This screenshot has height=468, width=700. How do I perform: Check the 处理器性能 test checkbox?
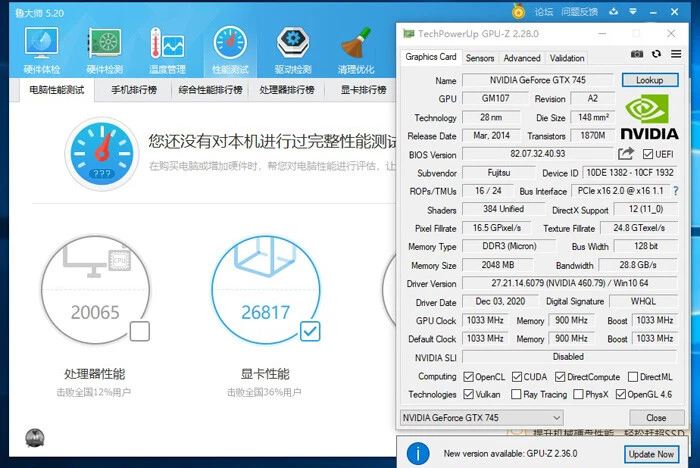(x=140, y=331)
